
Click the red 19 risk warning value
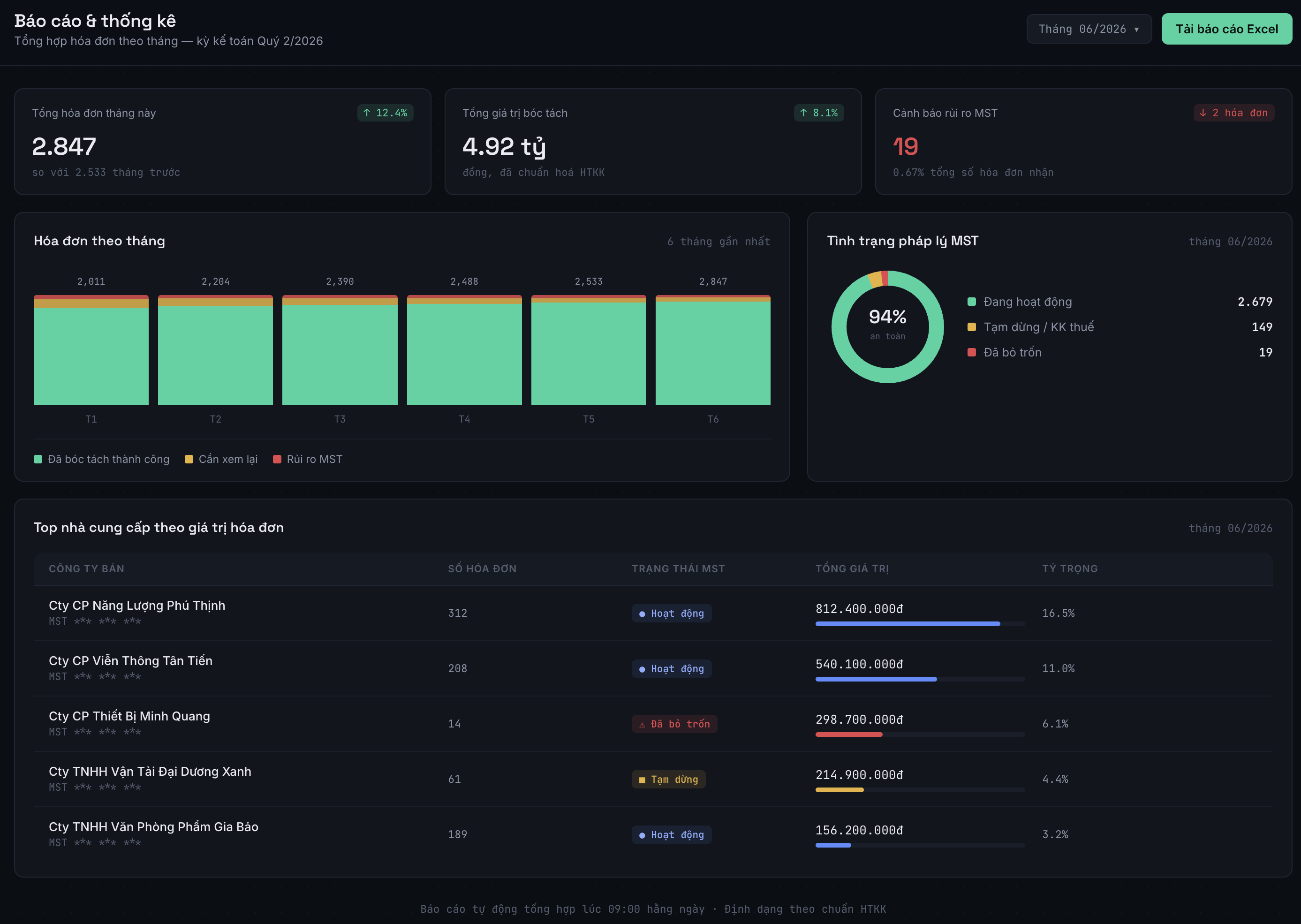(x=905, y=146)
